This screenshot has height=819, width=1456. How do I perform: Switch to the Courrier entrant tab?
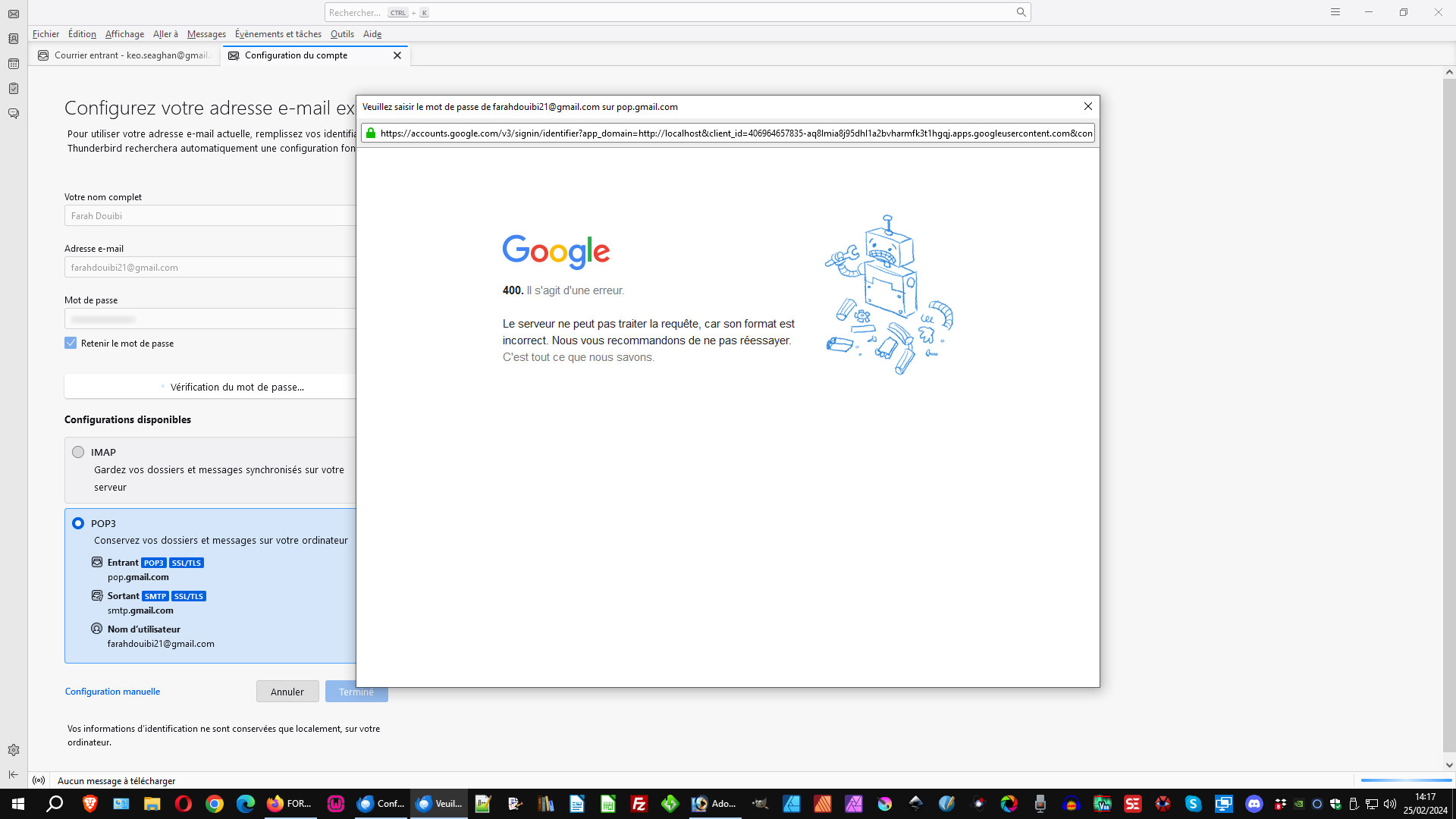[x=125, y=55]
